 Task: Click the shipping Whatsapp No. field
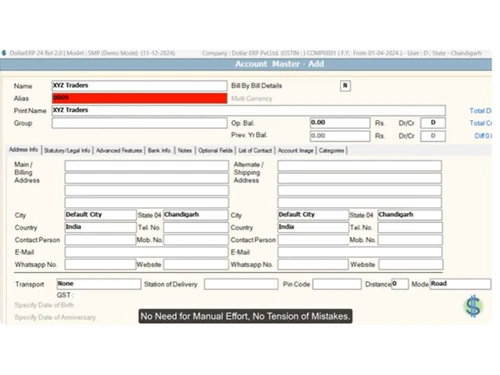(x=313, y=264)
